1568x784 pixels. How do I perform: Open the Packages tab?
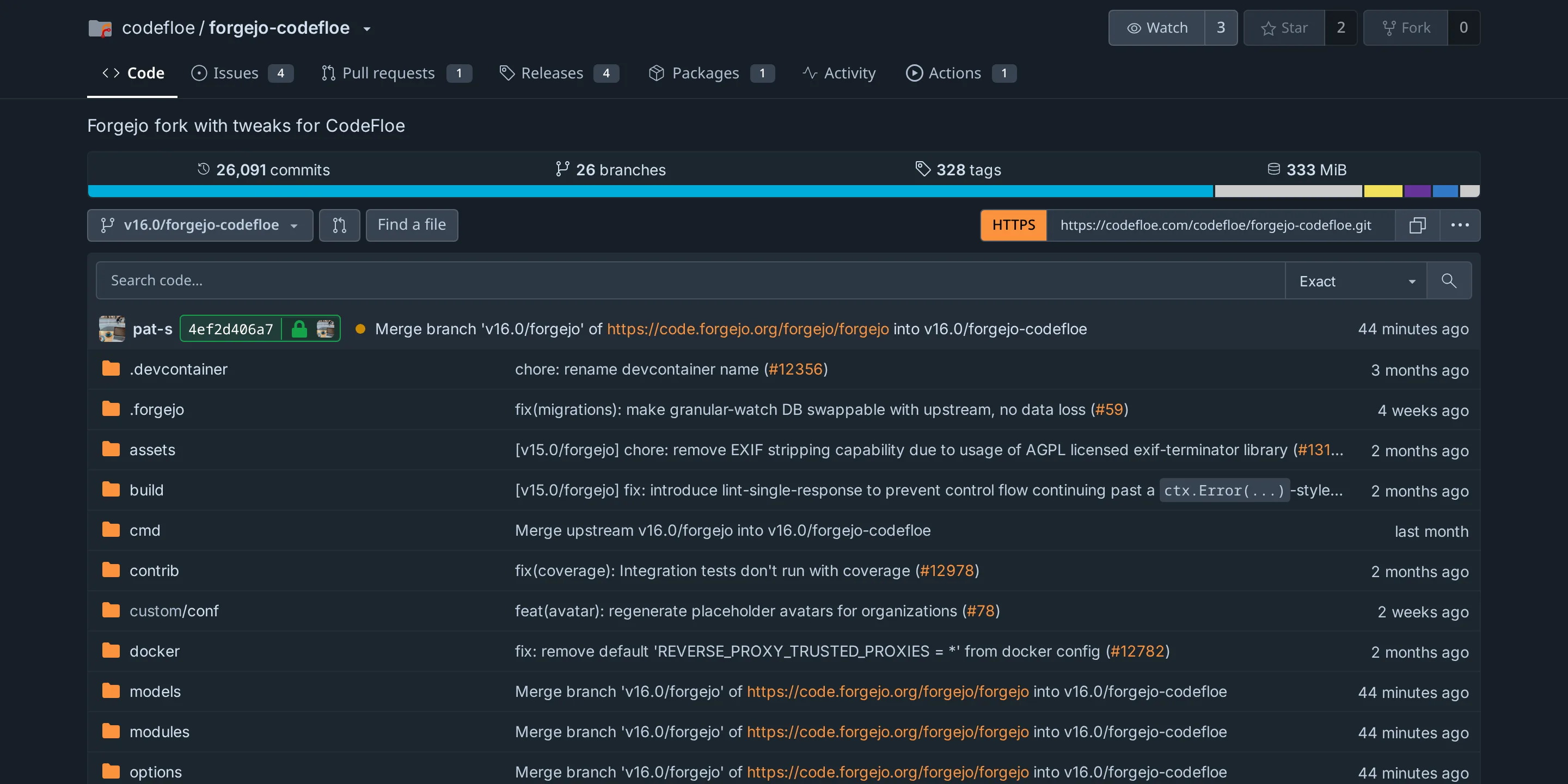(x=712, y=73)
